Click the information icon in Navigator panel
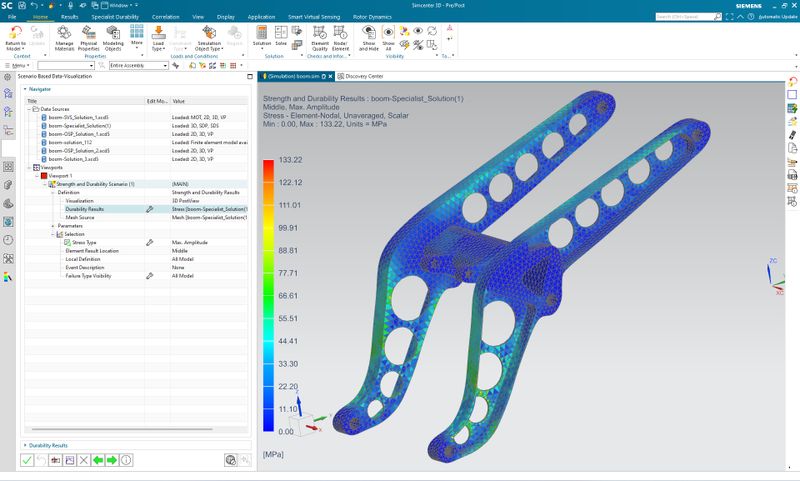800x481 pixels. click(x=126, y=460)
